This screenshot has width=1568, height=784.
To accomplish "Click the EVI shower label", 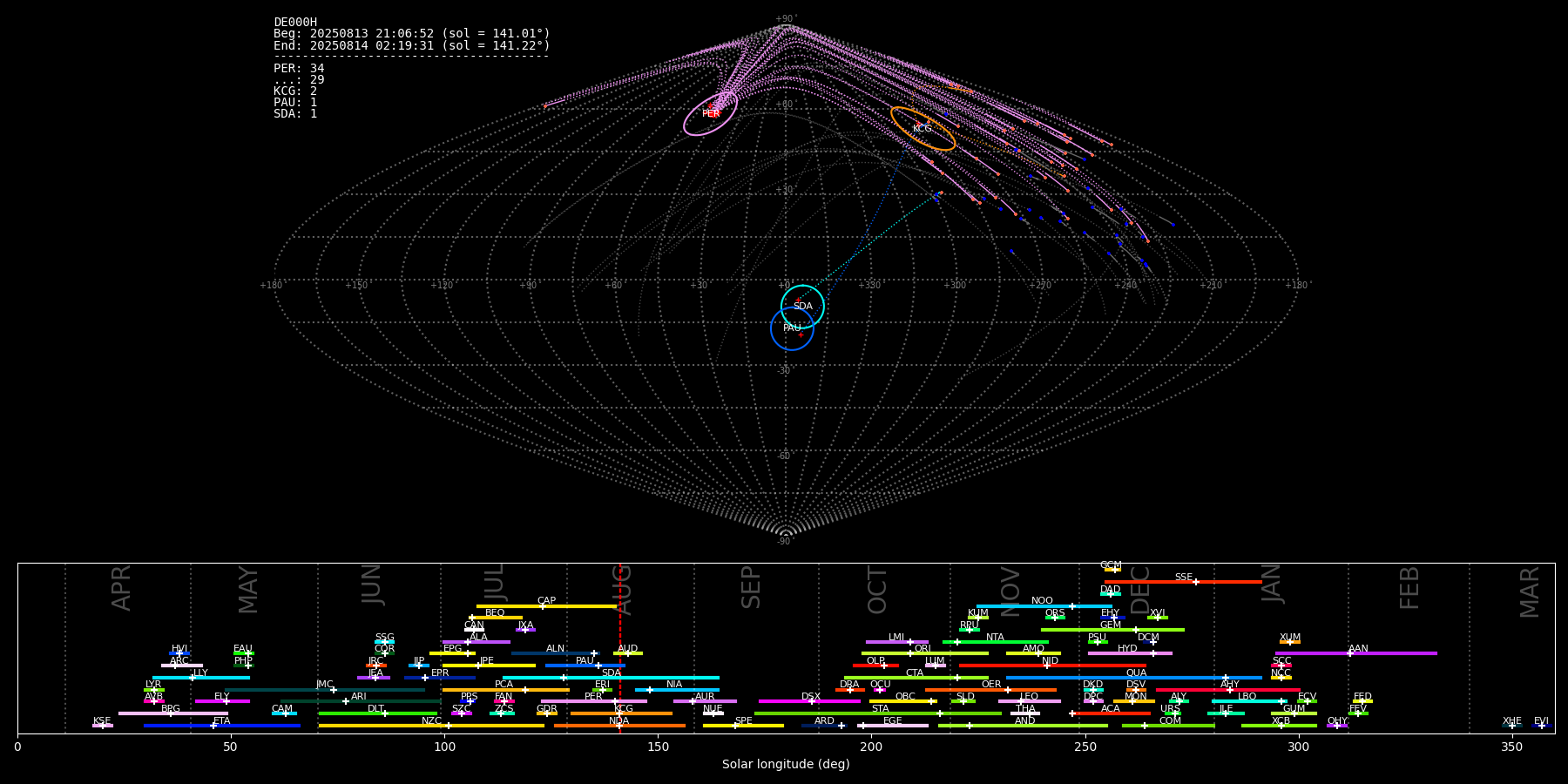I will click(x=1541, y=720).
